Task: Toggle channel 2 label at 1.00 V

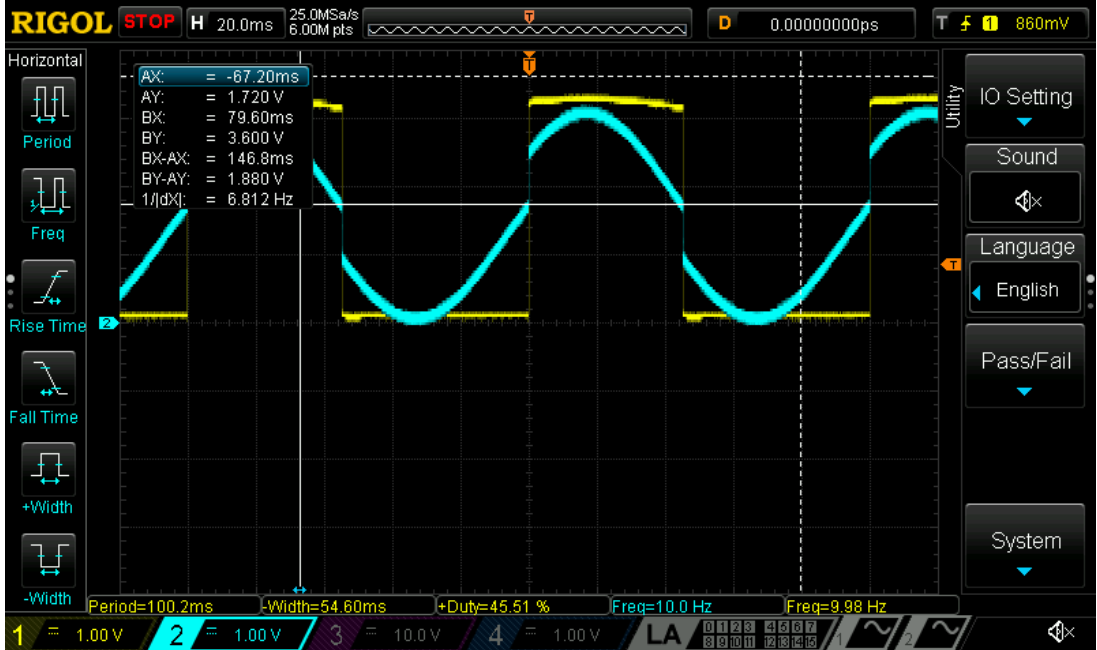Action: tap(233, 635)
